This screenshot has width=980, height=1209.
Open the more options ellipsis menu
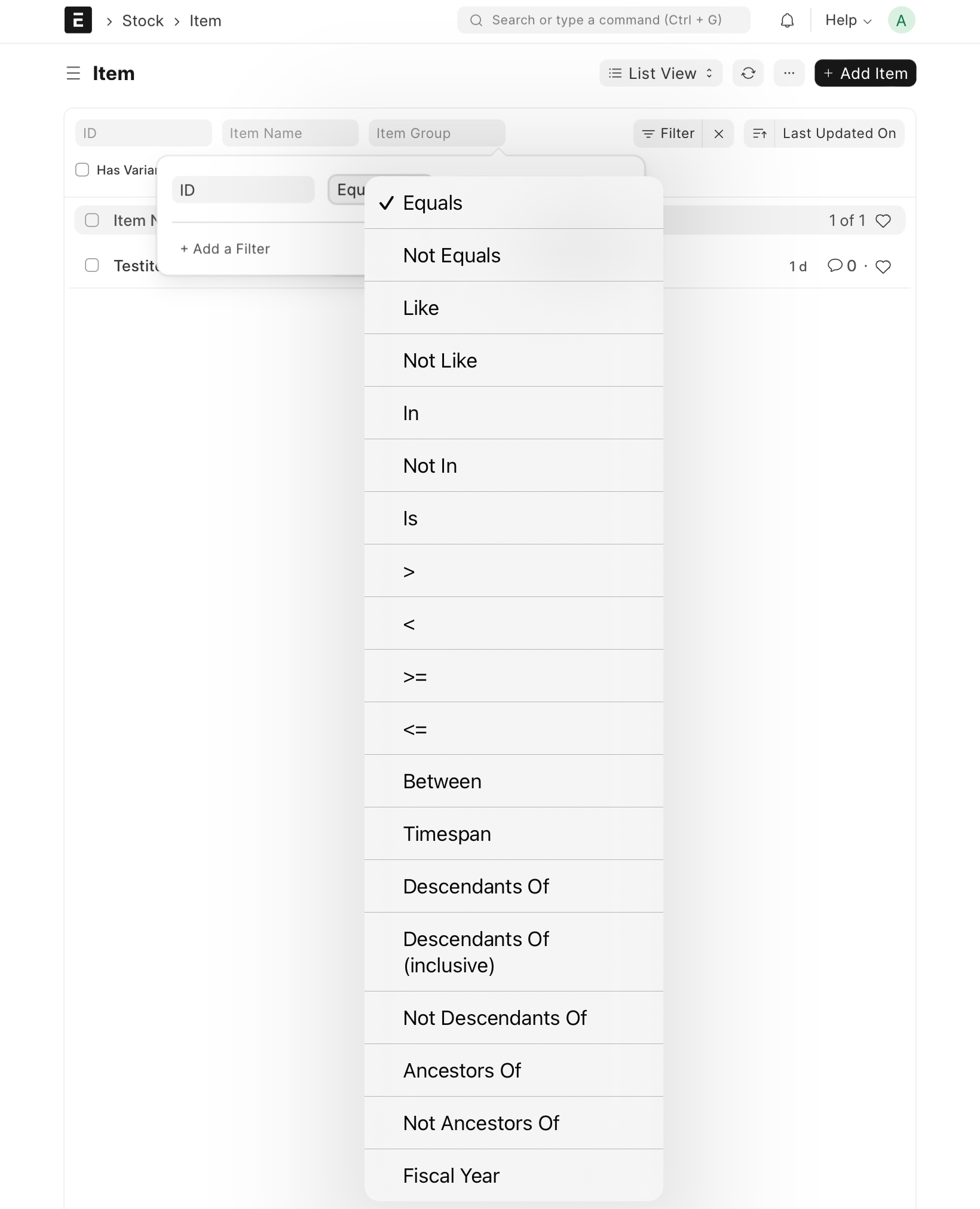[789, 73]
